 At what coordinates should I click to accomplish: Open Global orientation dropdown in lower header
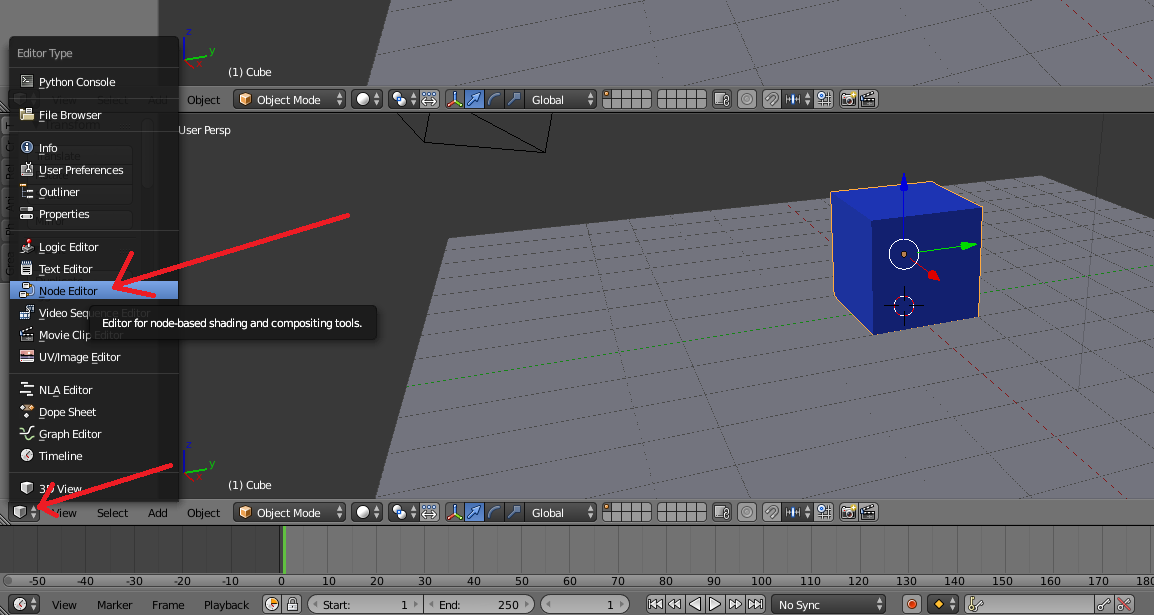[561, 512]
